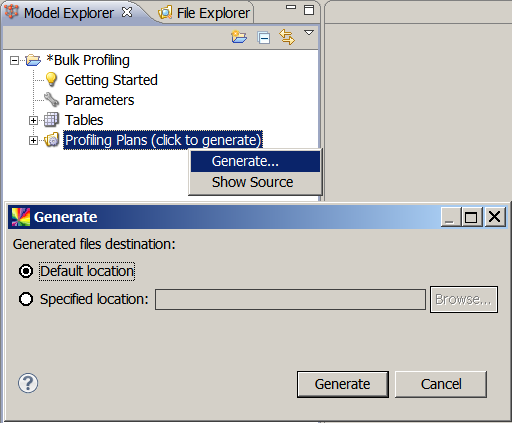The width and height of the screenshot is (512, 423).
Task: Click the Collapse All icon in Model Explorer toolbar
Action: tap(264, 38)
